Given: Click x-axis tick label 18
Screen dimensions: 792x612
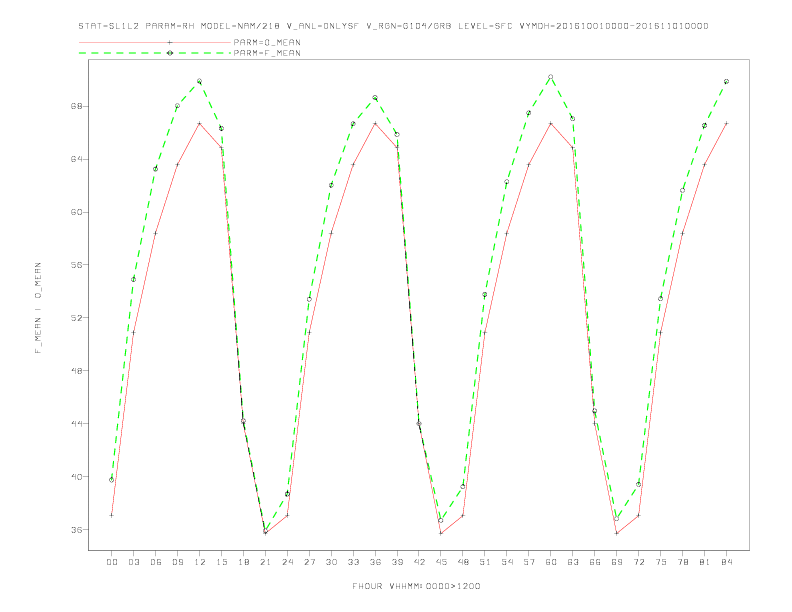Looking at the screenshot, I should click(x=243, y=562).
